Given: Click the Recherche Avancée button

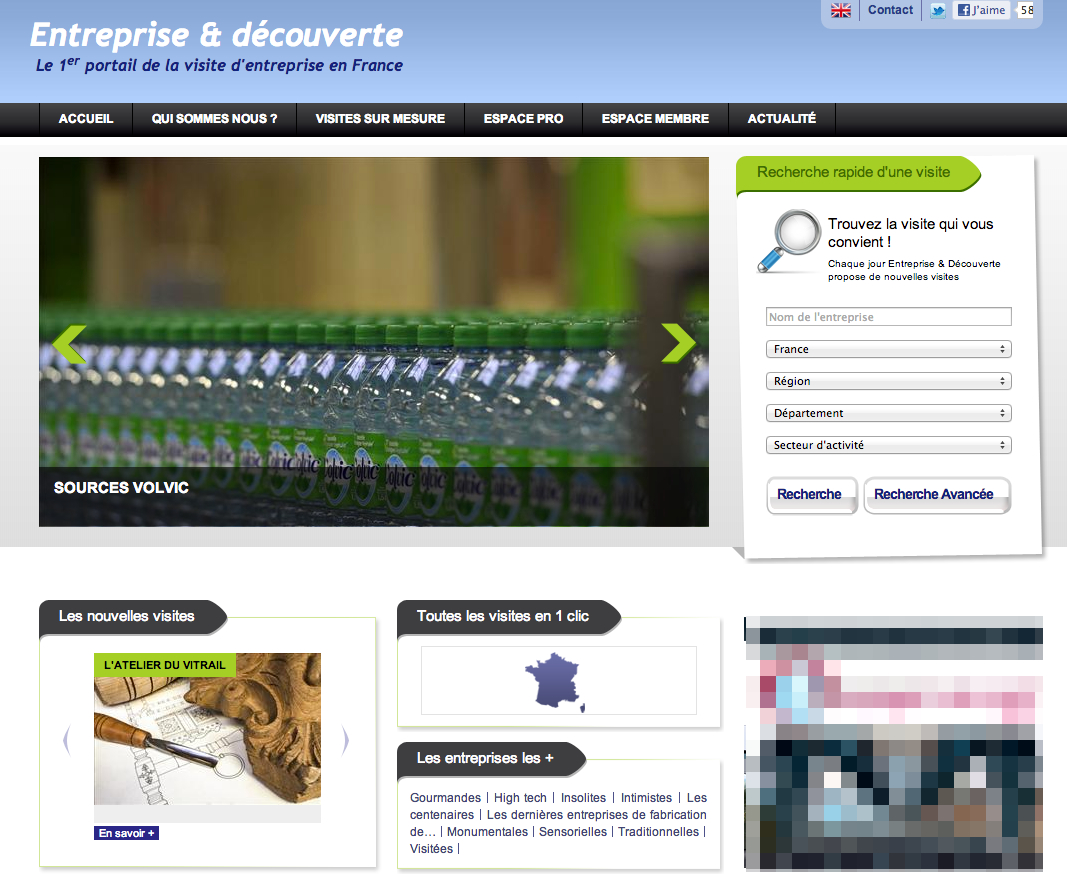Looking at the screenshot, I should pyautogui.click(x=937, y=495).
